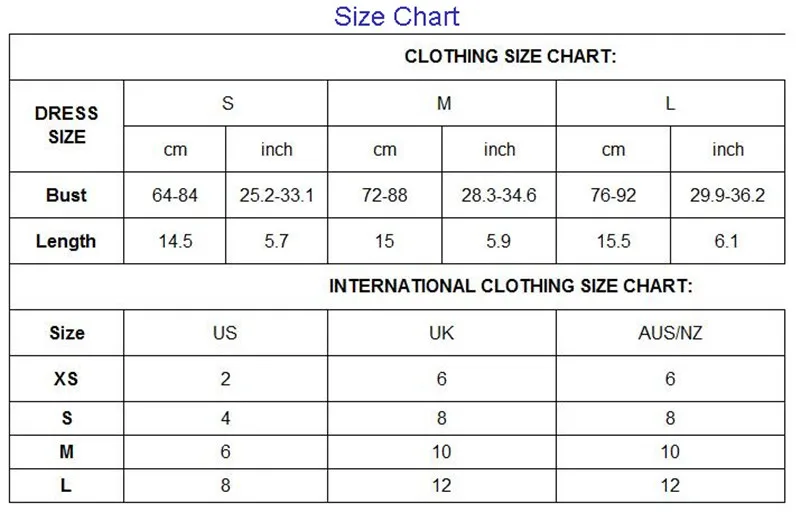Viewport: 800px width, 512px height.
Task: Click the INTERNATIONAL CLOTHING SIZE CHART heading
Action: point(510,286)
